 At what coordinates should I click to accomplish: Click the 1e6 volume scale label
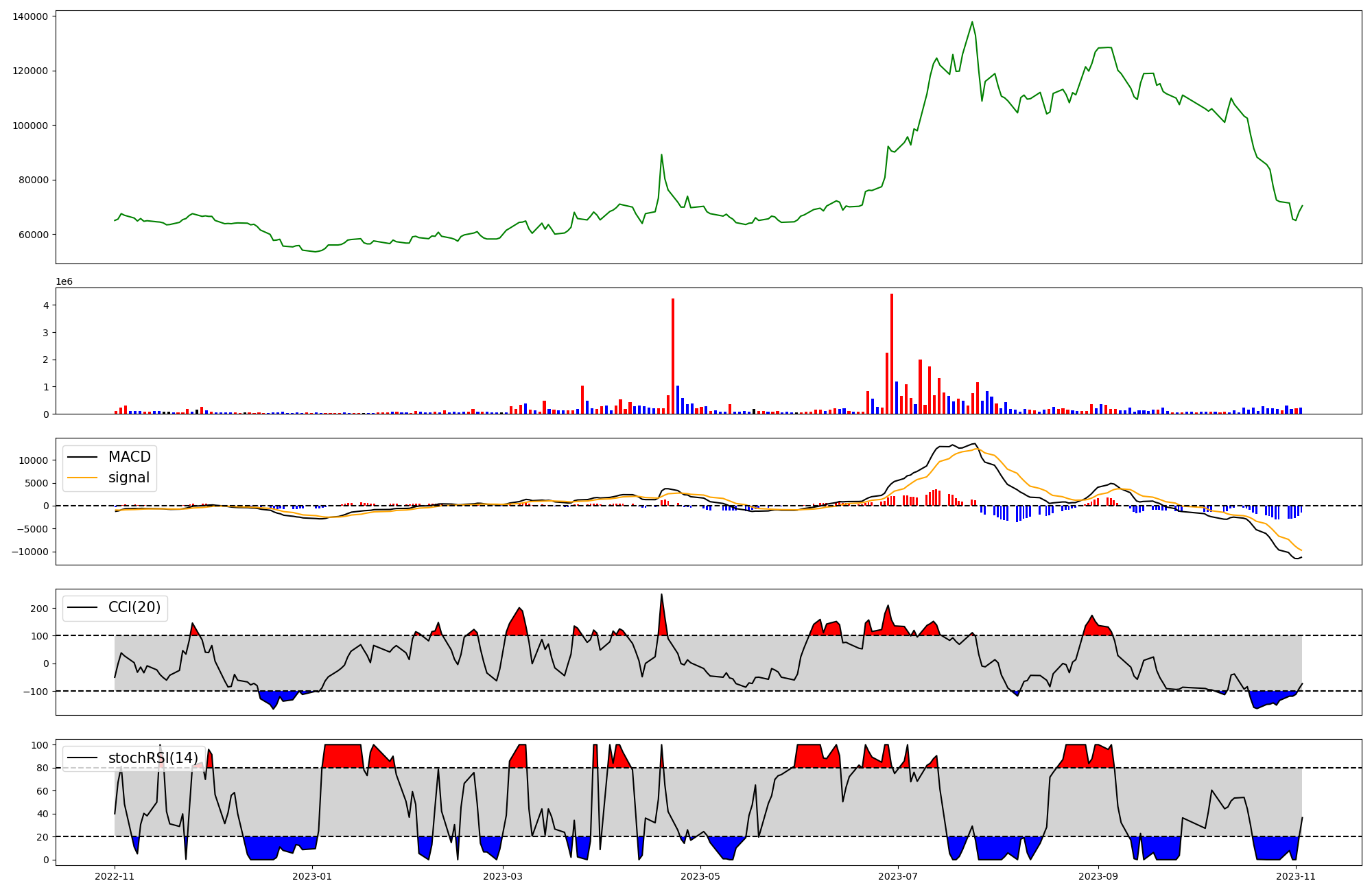point(64,282)
